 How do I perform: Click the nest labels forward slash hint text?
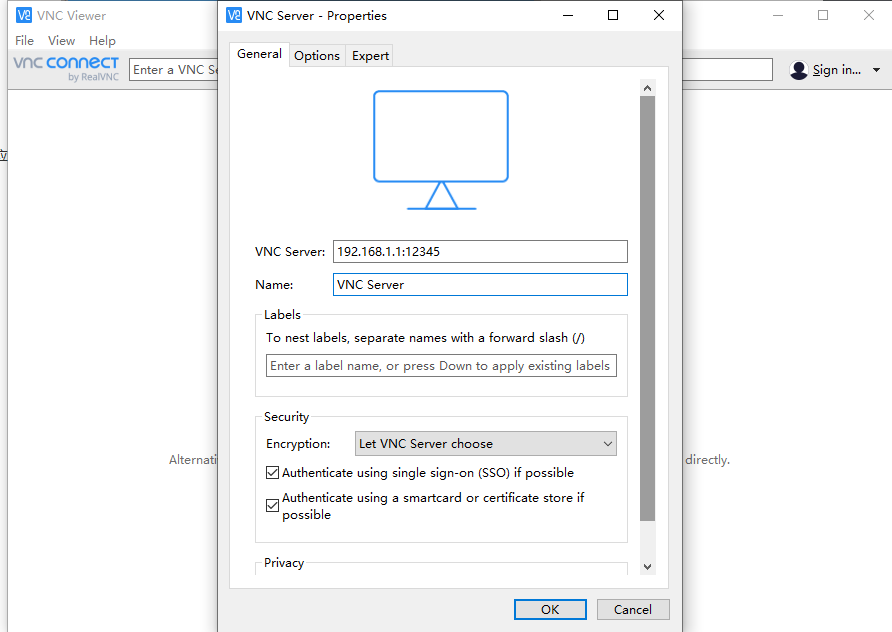pos(425,338)
